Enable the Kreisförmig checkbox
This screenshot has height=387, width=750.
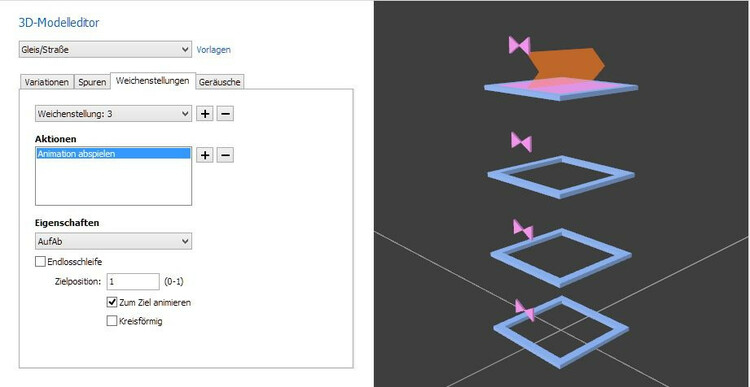click(x=112, y=321)
